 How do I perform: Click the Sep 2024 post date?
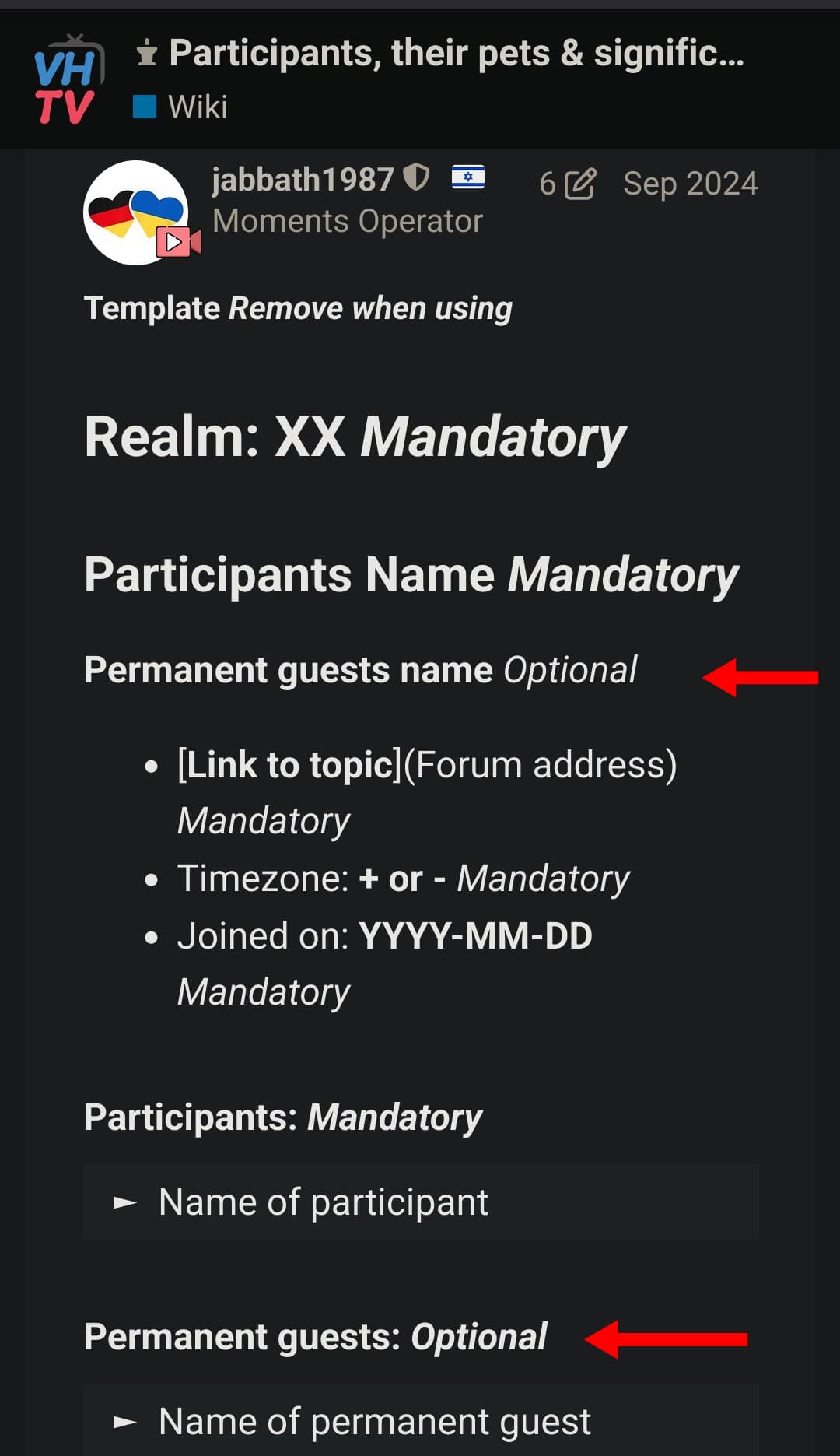691,184
